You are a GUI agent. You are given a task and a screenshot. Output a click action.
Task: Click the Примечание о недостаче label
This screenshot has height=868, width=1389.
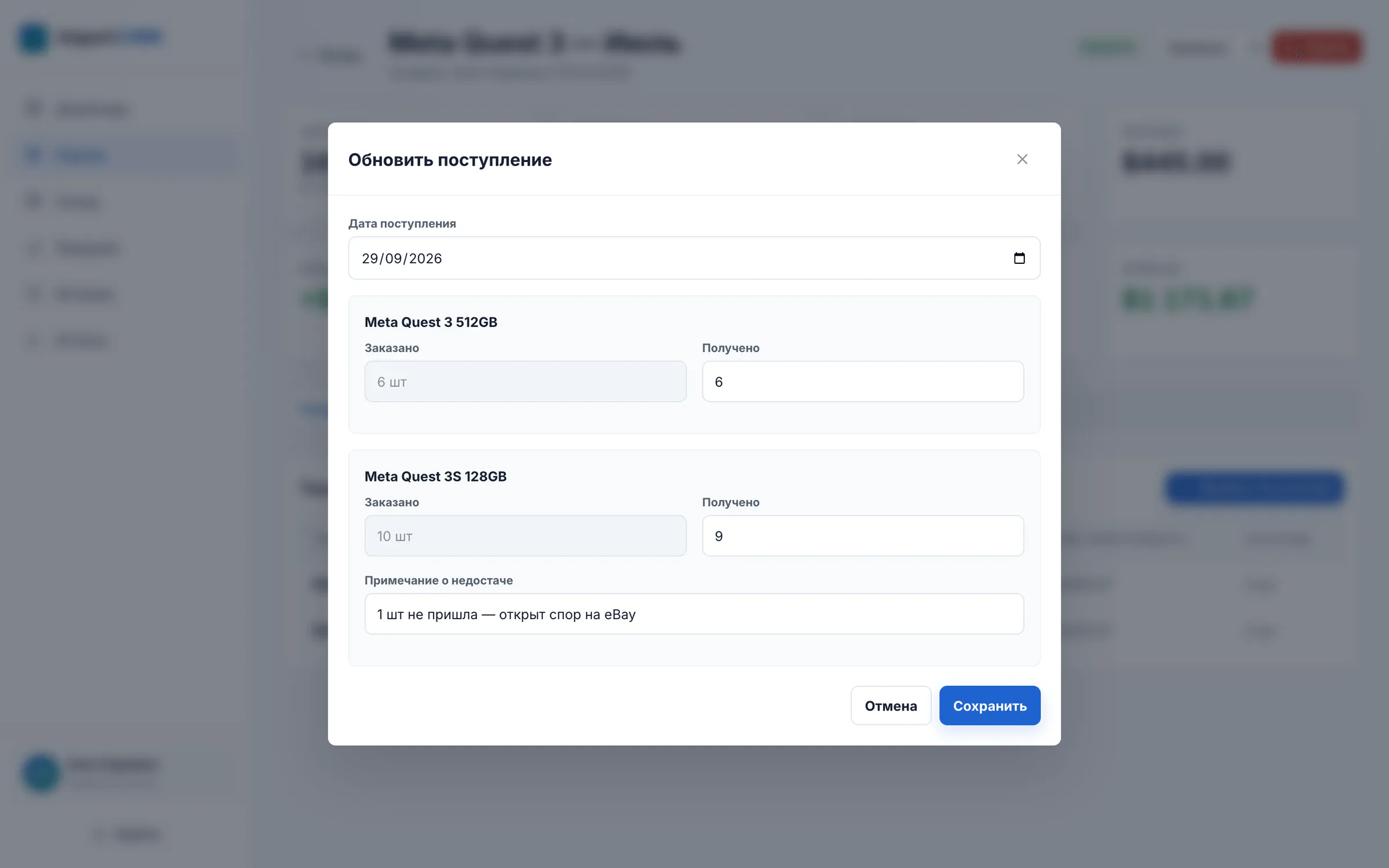[438, 580]
